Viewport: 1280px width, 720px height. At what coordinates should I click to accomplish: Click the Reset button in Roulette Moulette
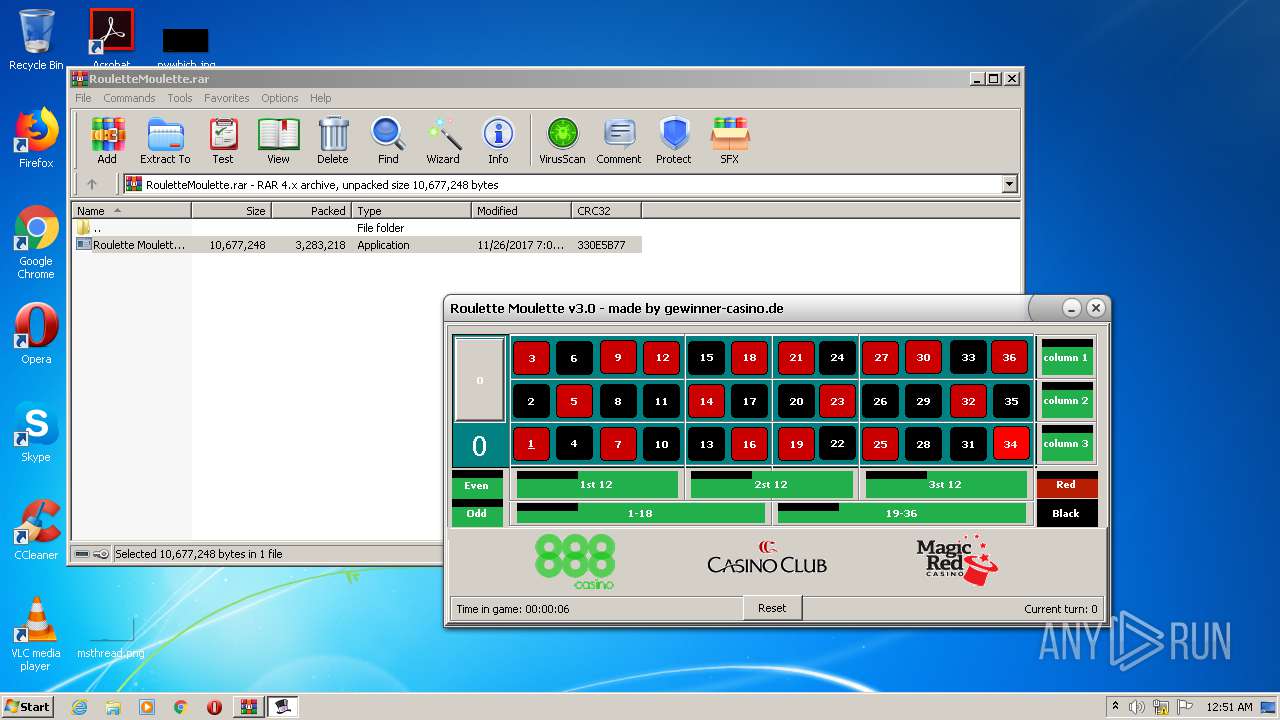pos(772,608)
